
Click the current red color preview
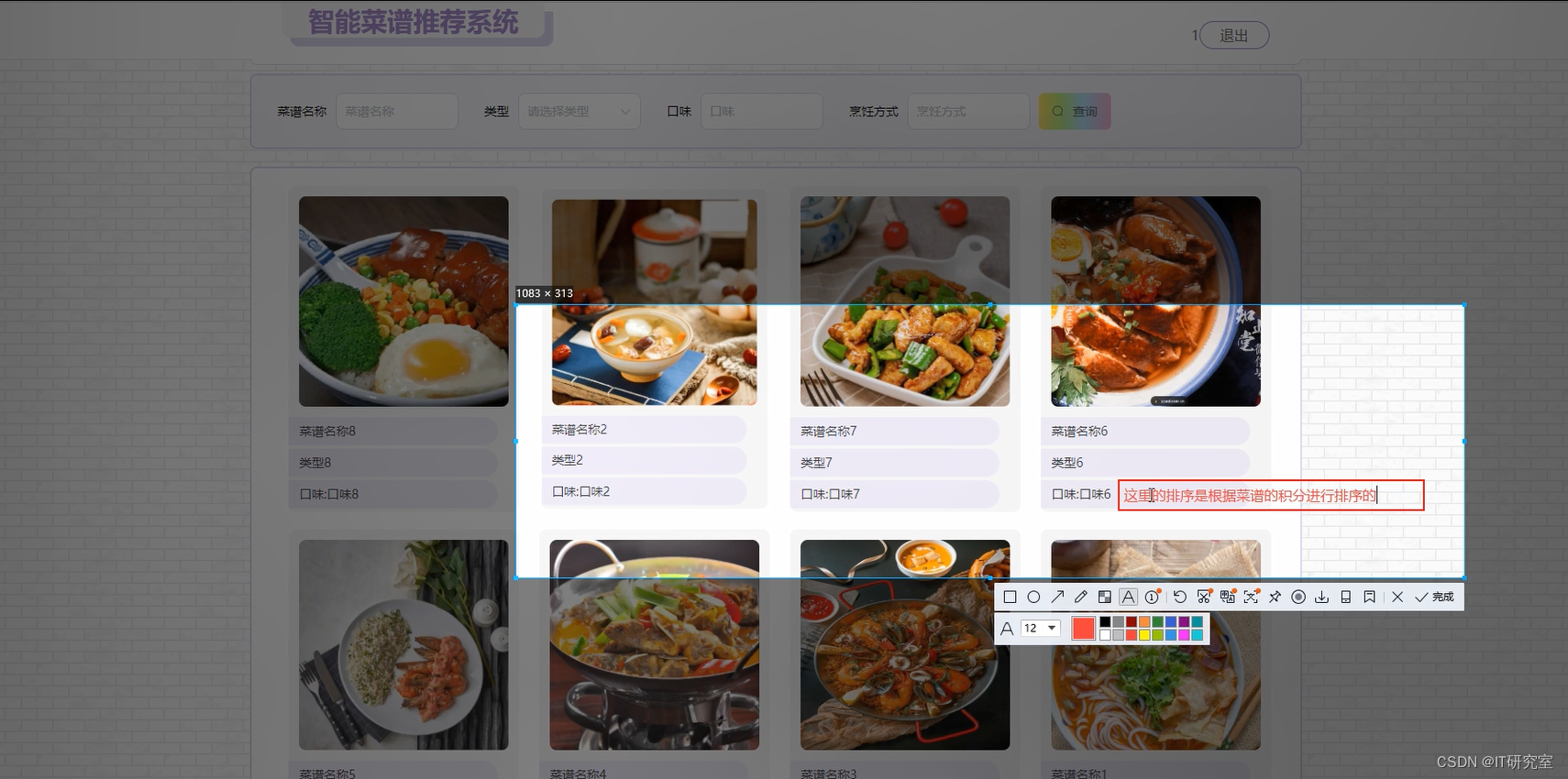click(x=1083, y=628)
